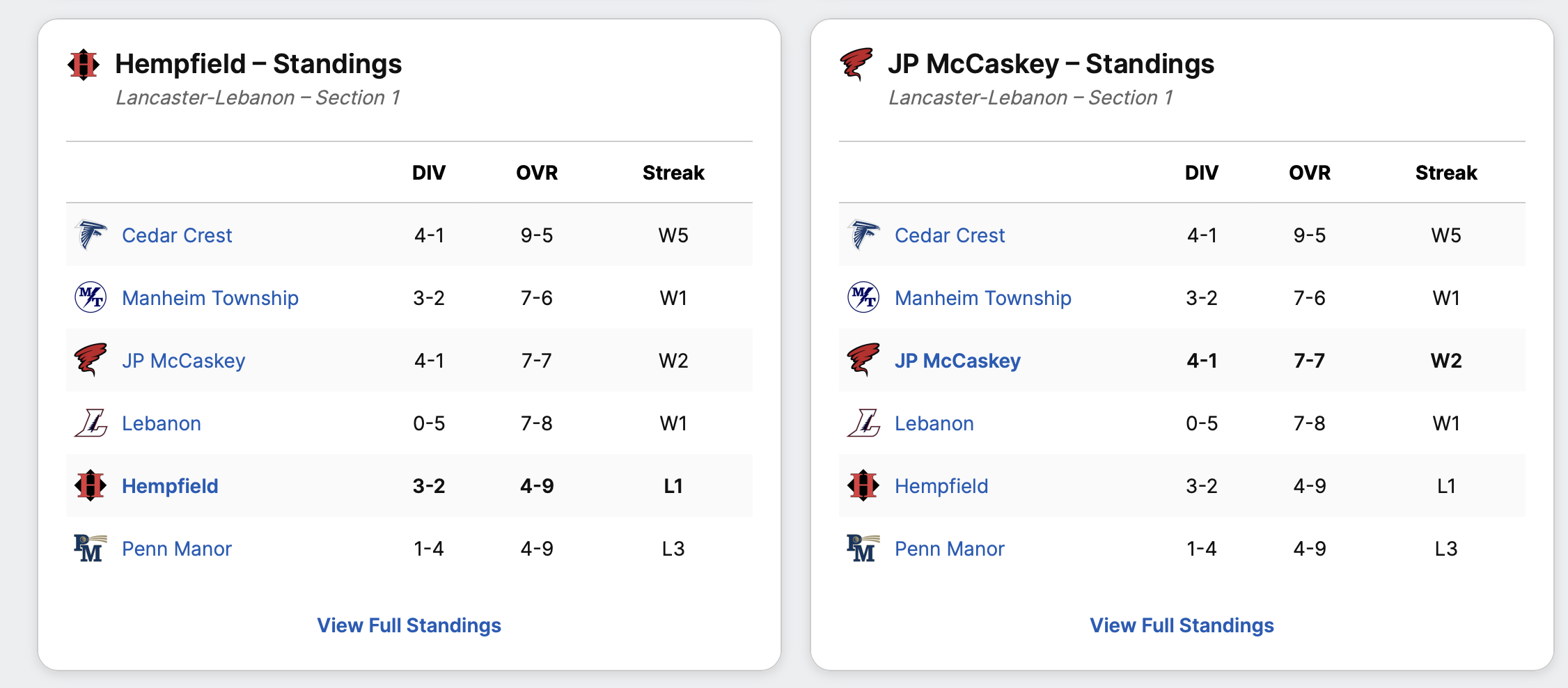Open bold Hempfield team link in left card
Viewport: 1568px width, 688px height.
170,486
